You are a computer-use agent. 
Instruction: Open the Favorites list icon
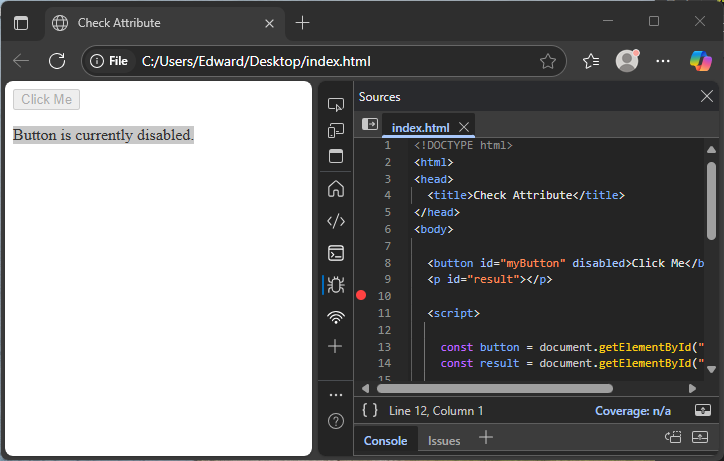[591, 61]
